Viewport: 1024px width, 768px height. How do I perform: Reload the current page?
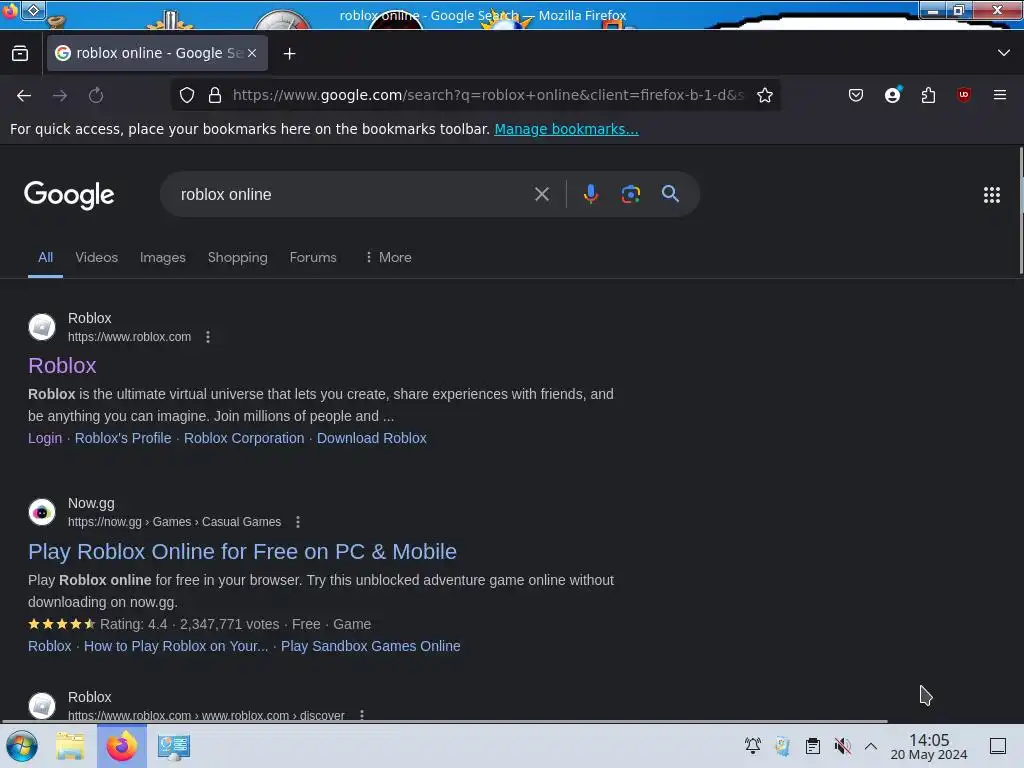pyautogui.click(x=96, y=95)
